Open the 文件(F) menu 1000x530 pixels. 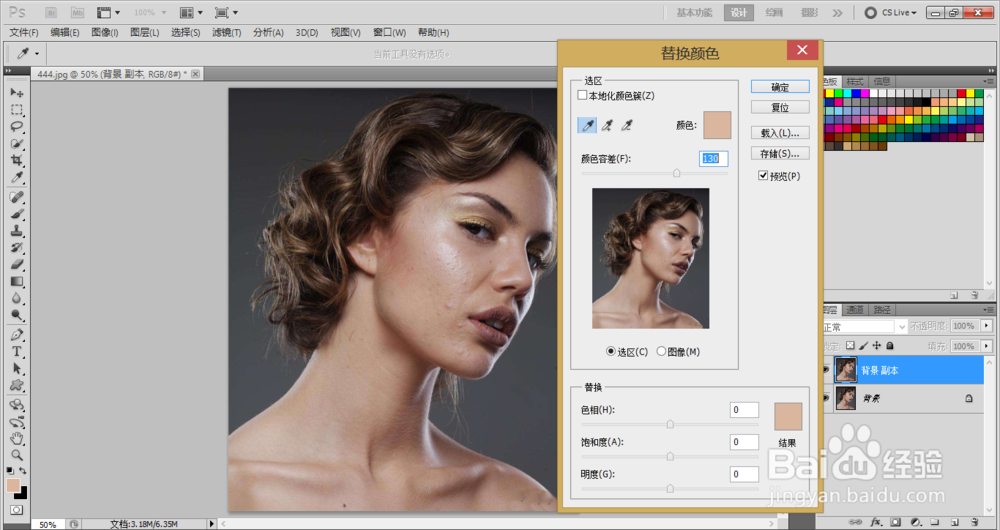[x=24, y=33]
